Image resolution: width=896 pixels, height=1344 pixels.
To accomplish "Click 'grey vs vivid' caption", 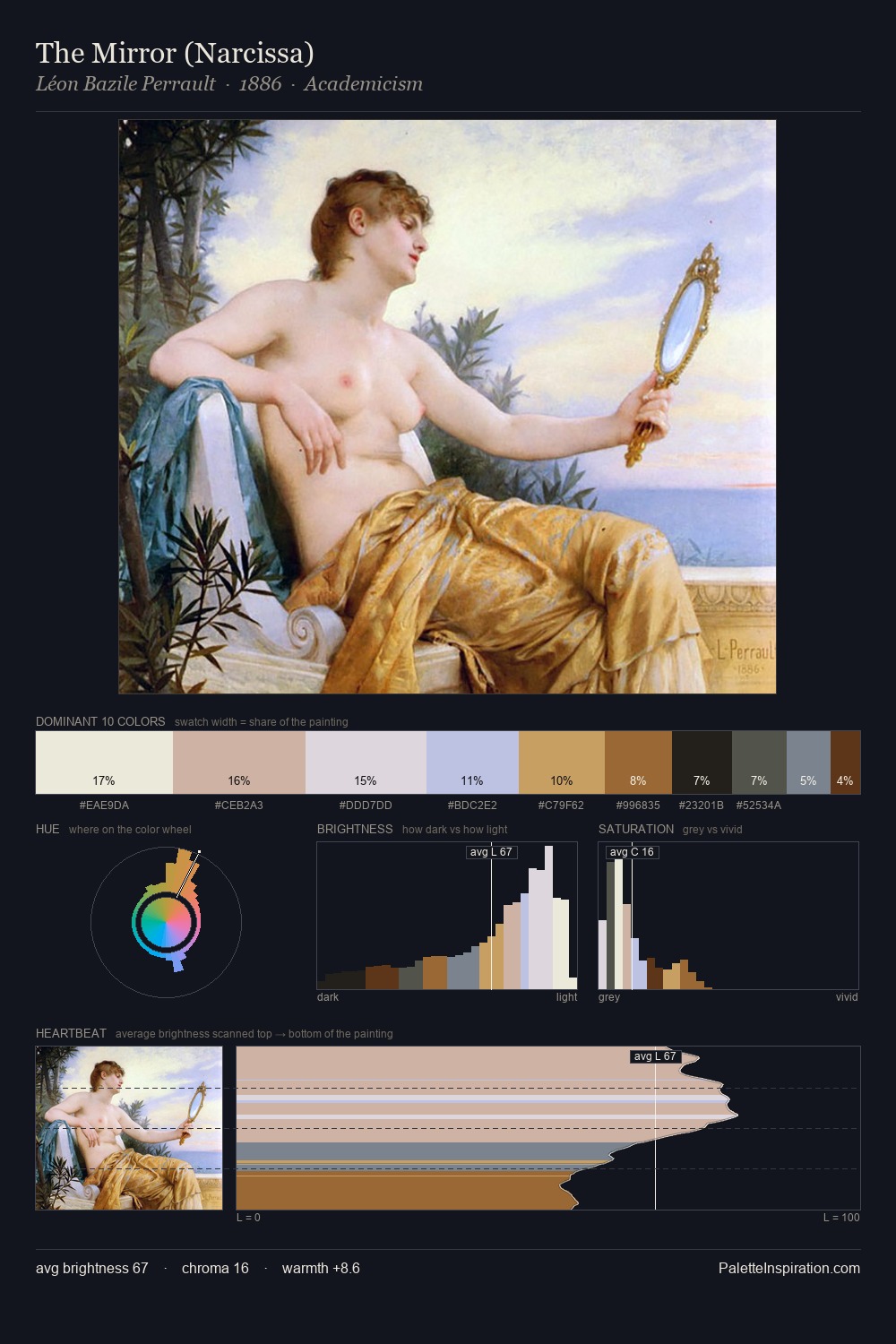I will (712, 830).
